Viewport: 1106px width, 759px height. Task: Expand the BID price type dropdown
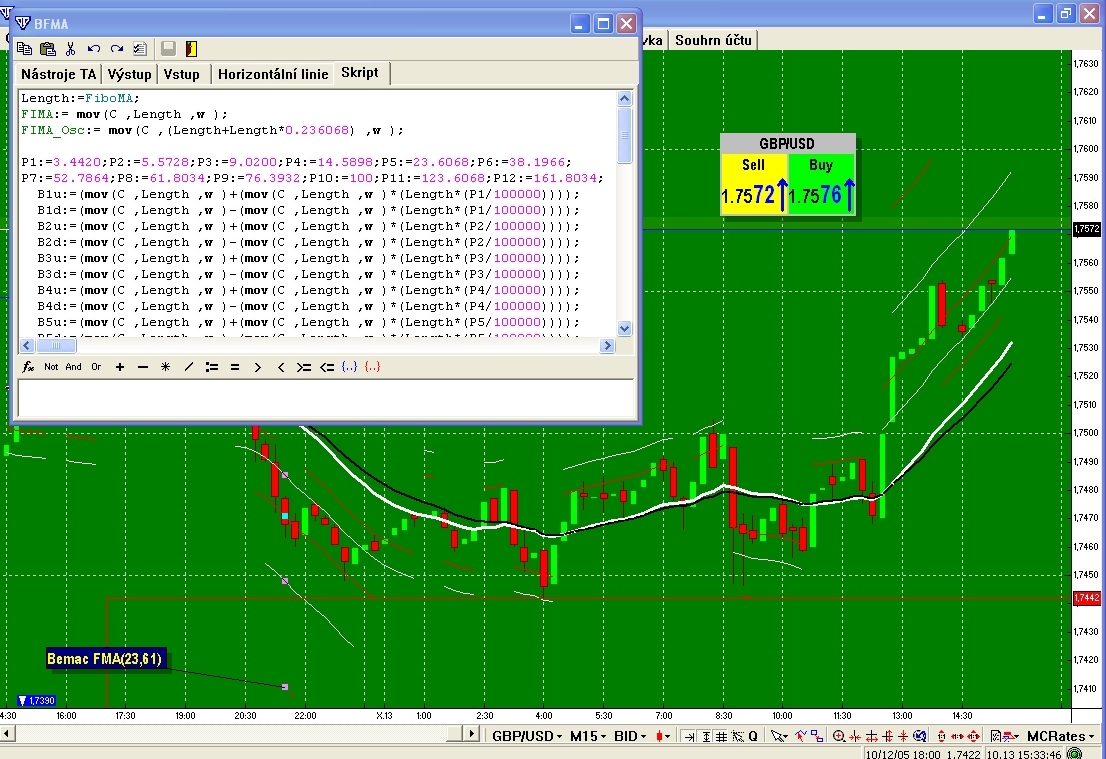coord(630,736)
